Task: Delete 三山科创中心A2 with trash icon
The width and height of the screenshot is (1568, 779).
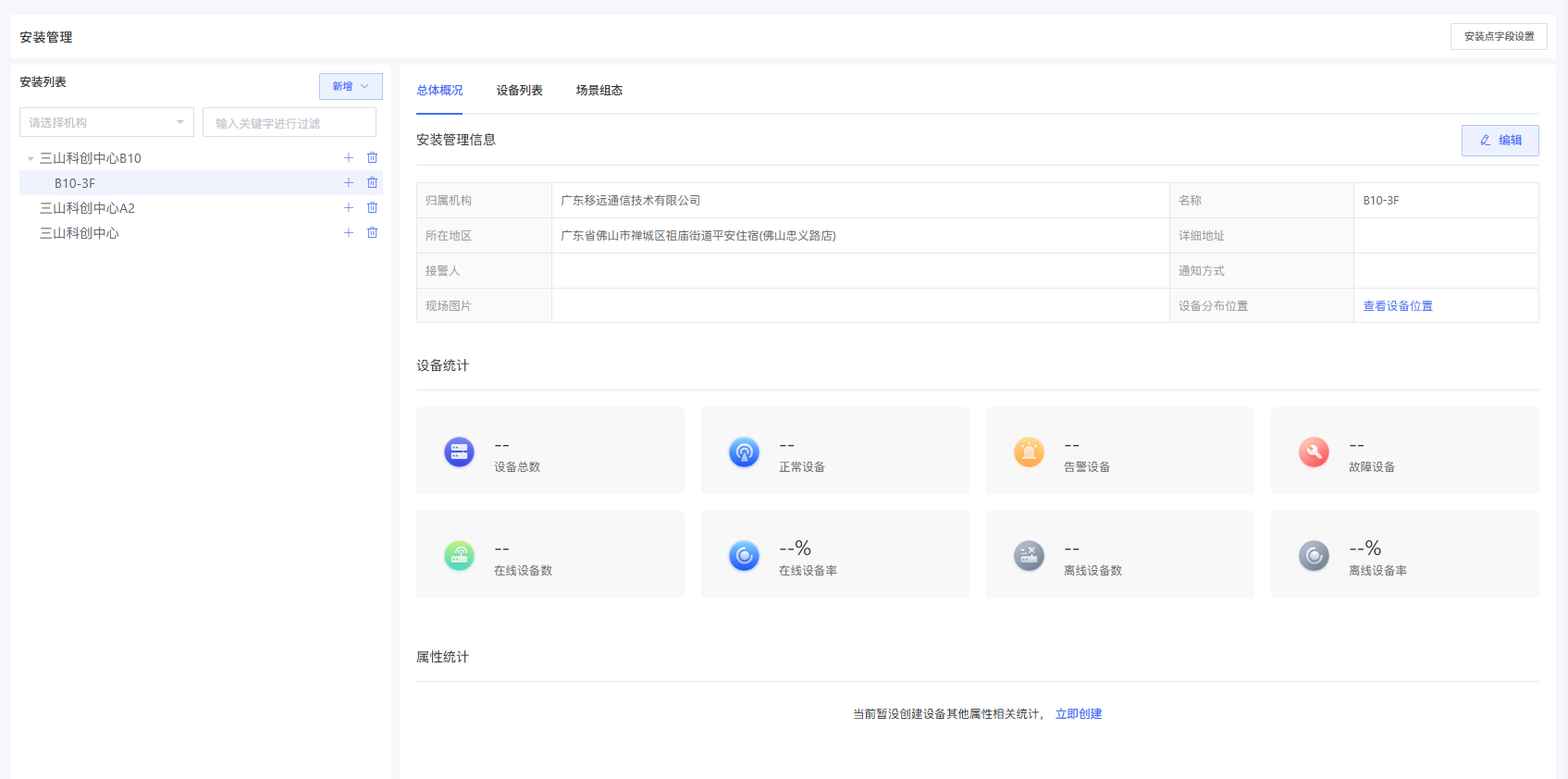Action: click(x=372, y=208)
